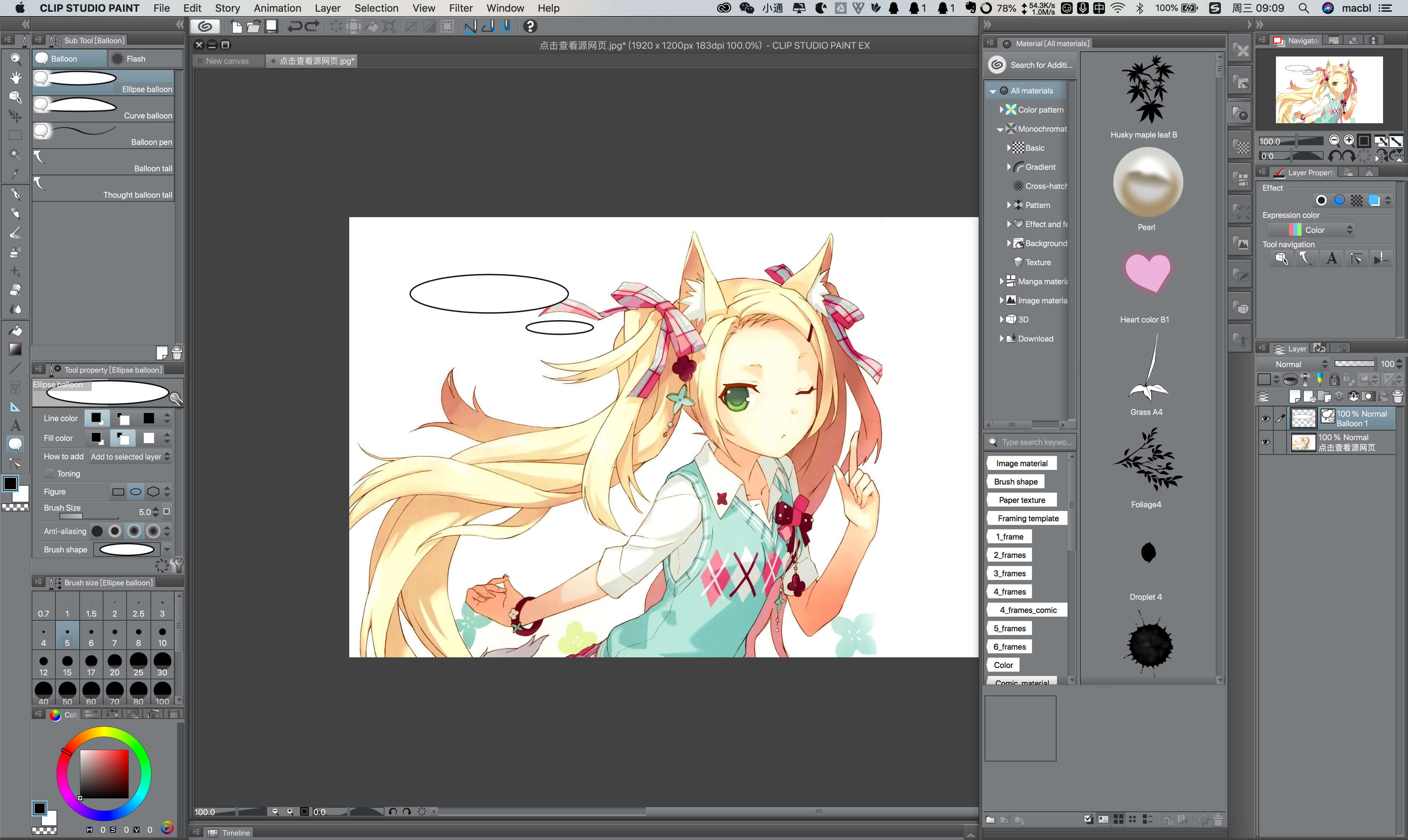The width and height of the screenshot is (1408, 840).
Task: Click tone effect icon in Layer Property
Action: click(x=1357, y=200)
